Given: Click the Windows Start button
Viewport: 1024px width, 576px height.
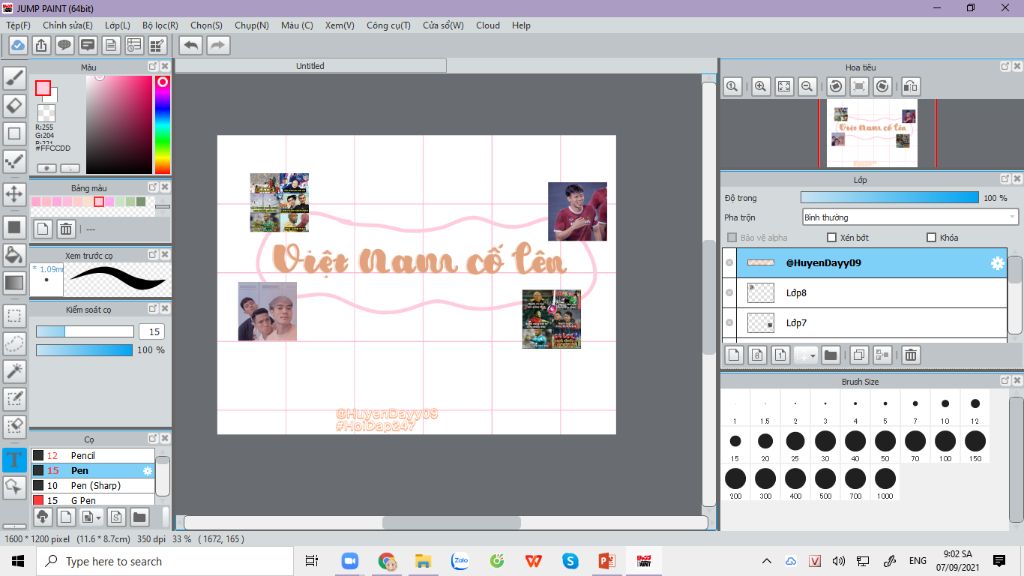Looking at the screenshot, I should pos(18,561).
